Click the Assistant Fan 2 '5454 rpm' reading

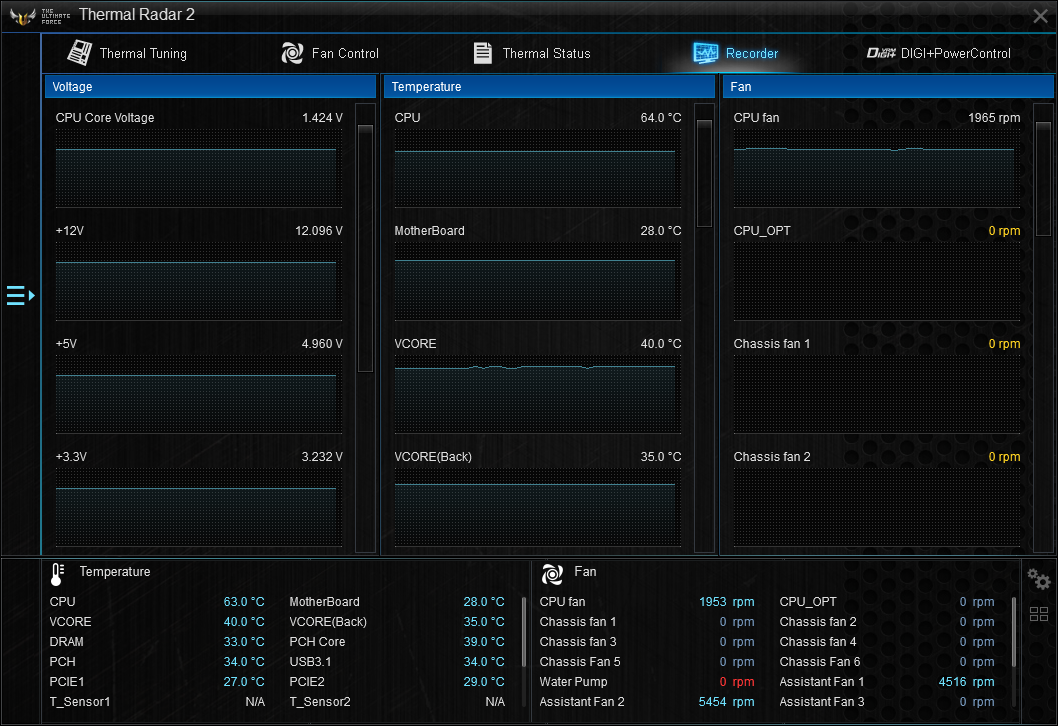[x=726, y=702]
